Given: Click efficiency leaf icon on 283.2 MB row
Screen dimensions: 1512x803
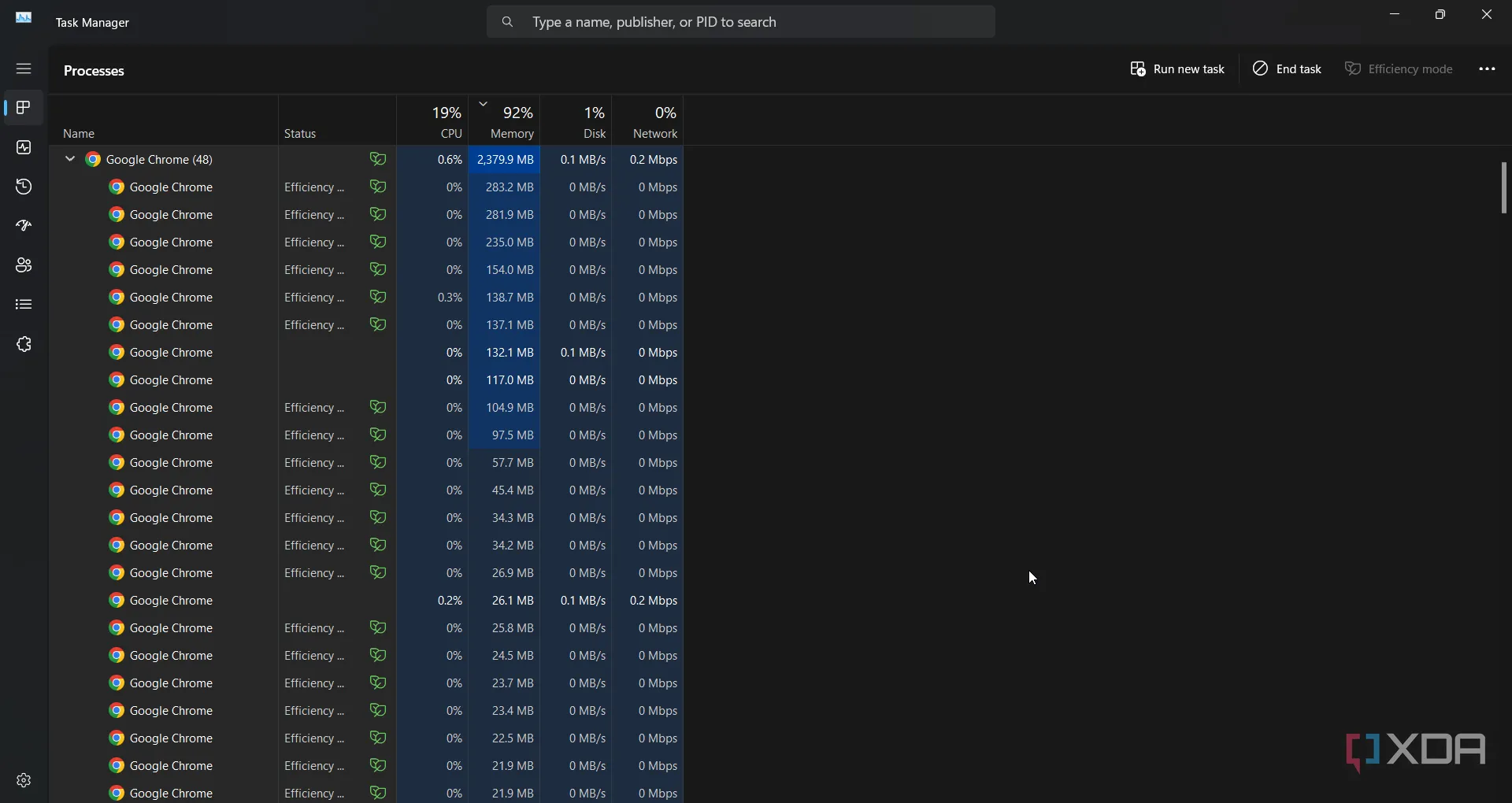Looking at the screenshot, I should pos(378,187).
